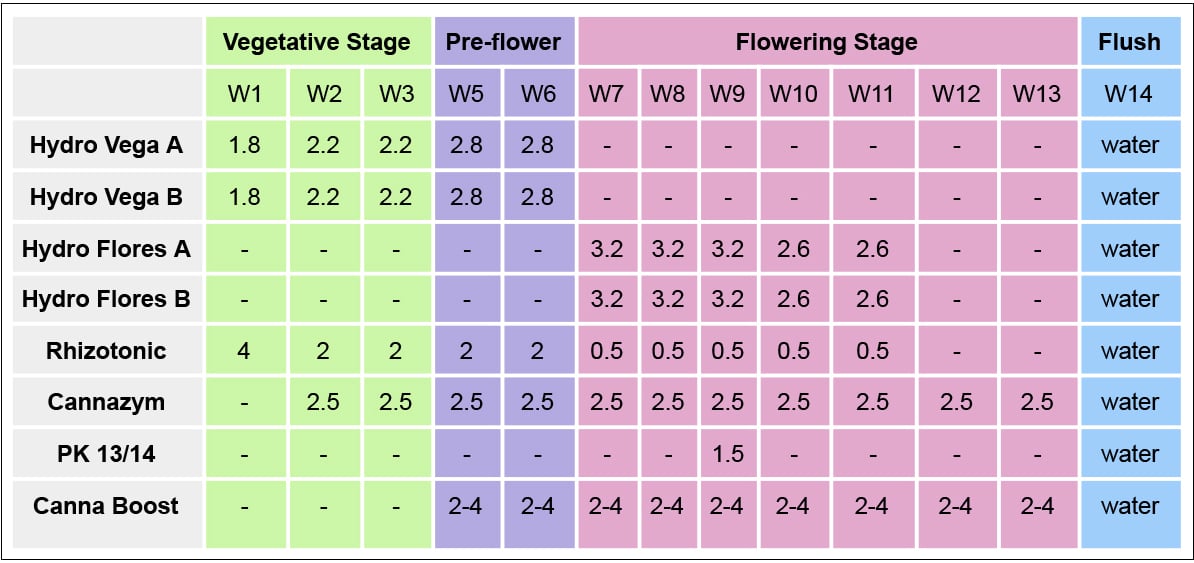Select the Hydro Flores B row label
Image resolution: width=1194 pixels, height=563 pixels.
coord(106,299)
